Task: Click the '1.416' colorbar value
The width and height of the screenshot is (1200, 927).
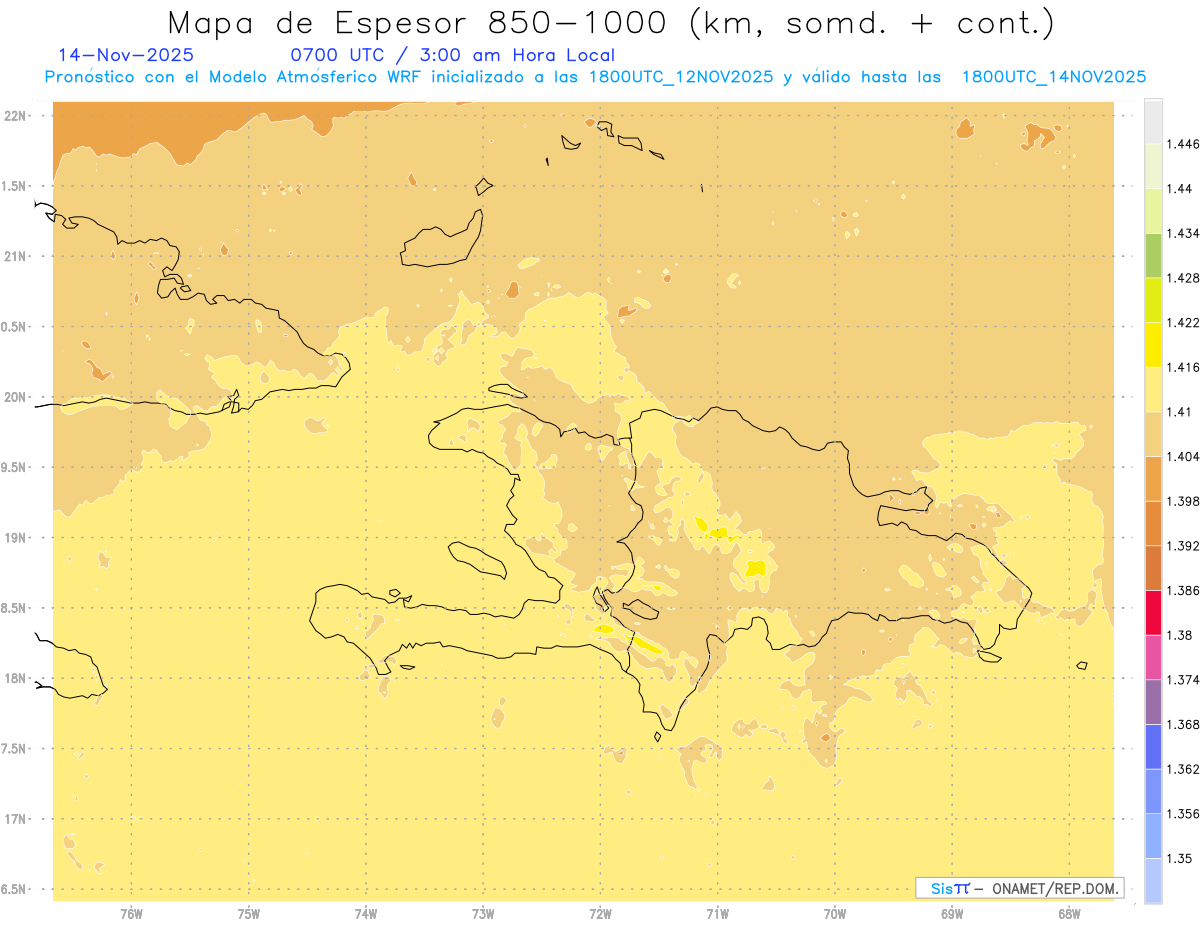Action: point(1182,367)
